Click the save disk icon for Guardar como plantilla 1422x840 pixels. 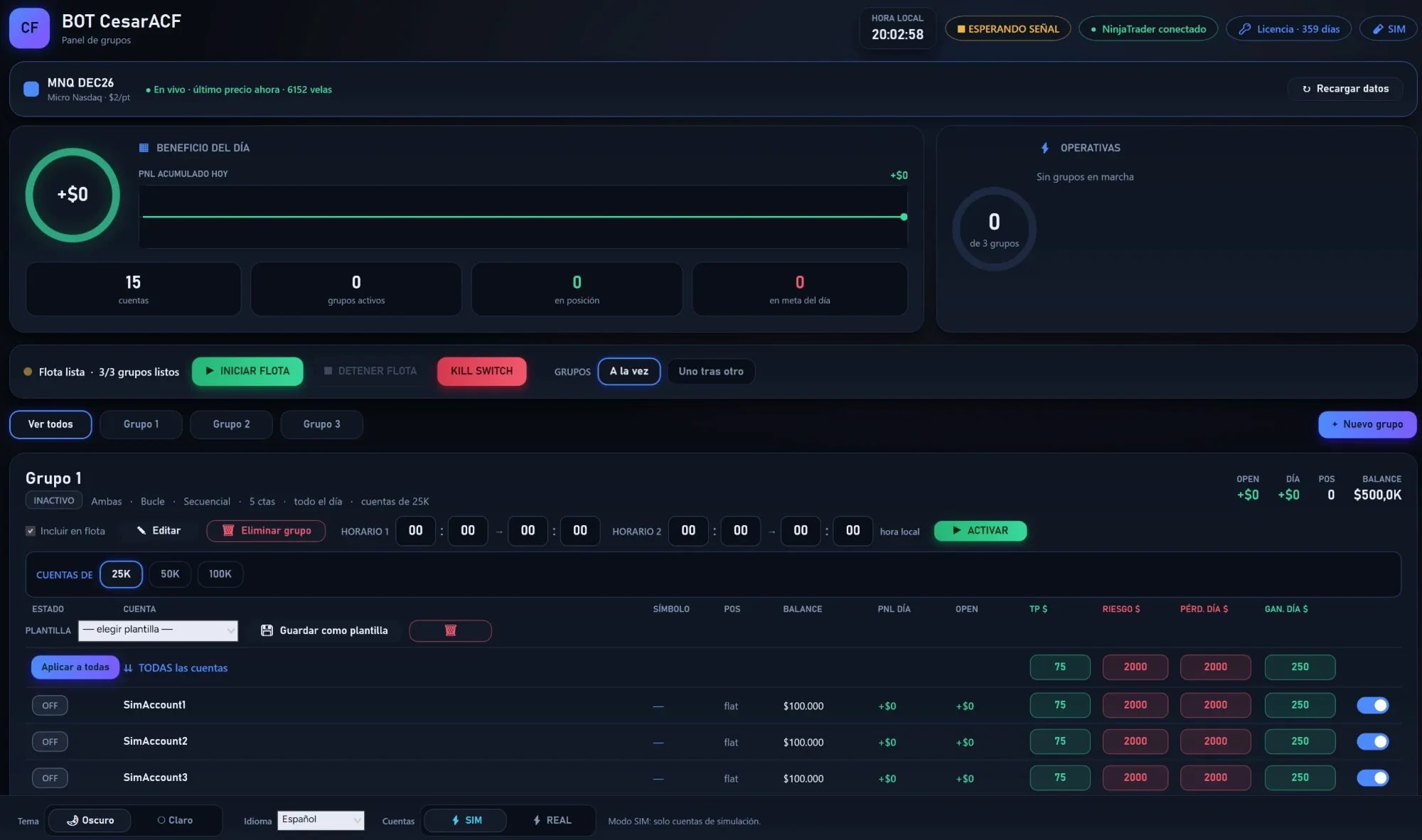pos(267,630)
